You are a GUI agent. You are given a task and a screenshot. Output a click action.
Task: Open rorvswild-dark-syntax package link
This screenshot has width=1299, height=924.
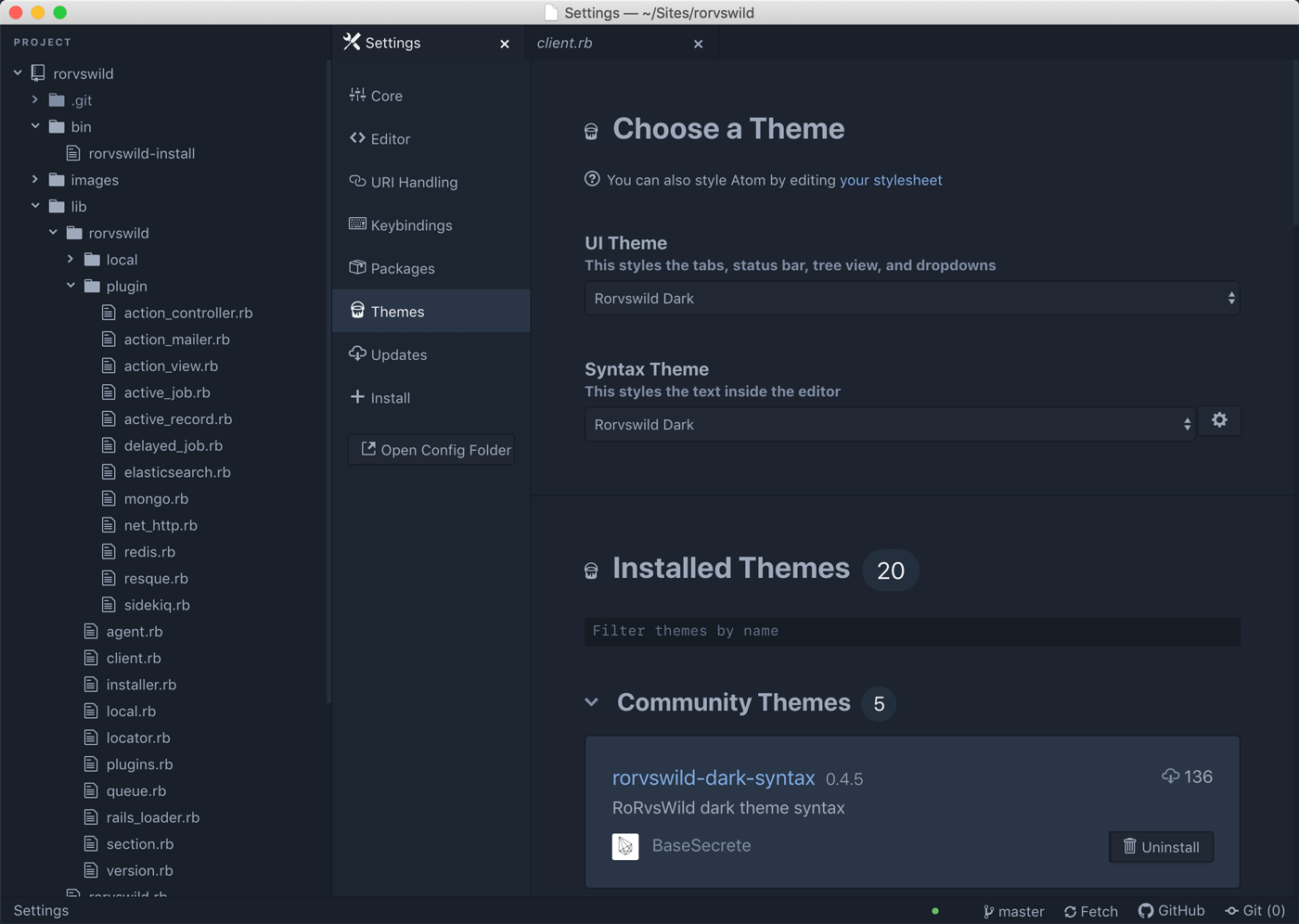[714, 777]
